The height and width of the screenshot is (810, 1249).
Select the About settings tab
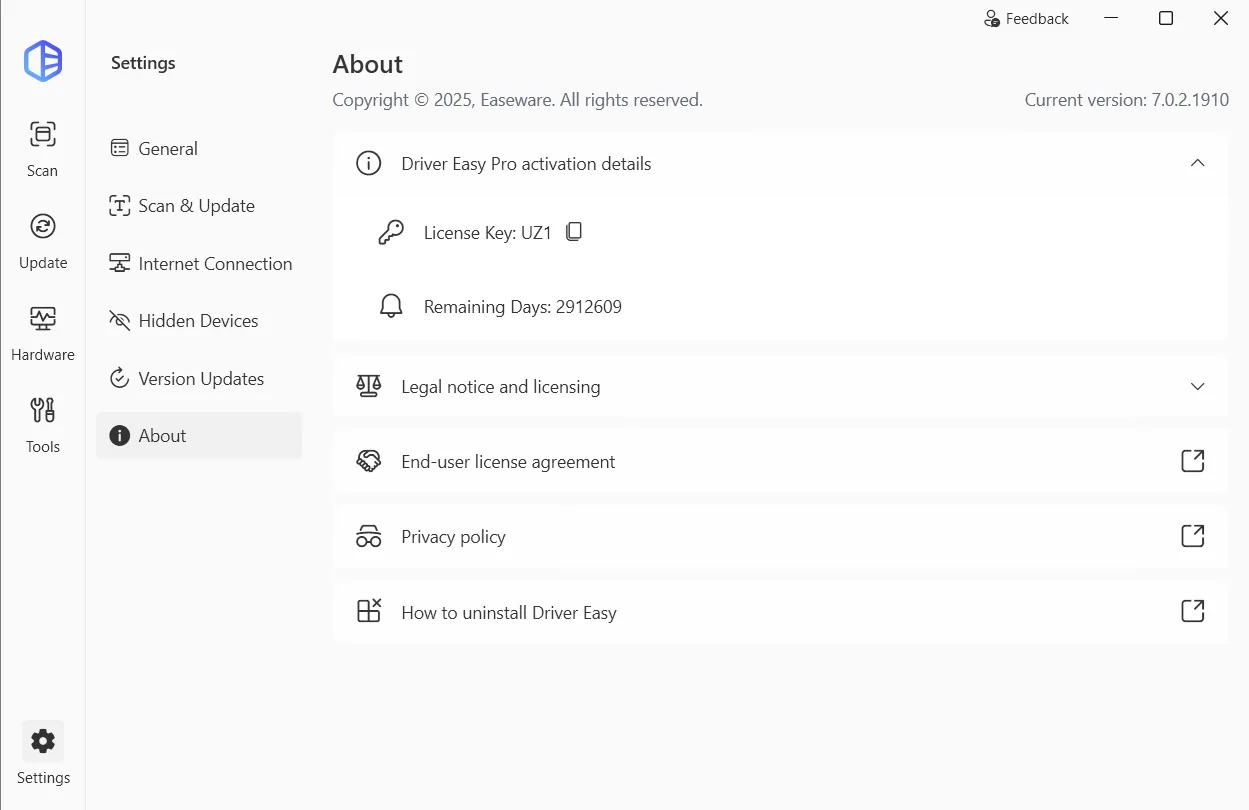tap(199, 436)
